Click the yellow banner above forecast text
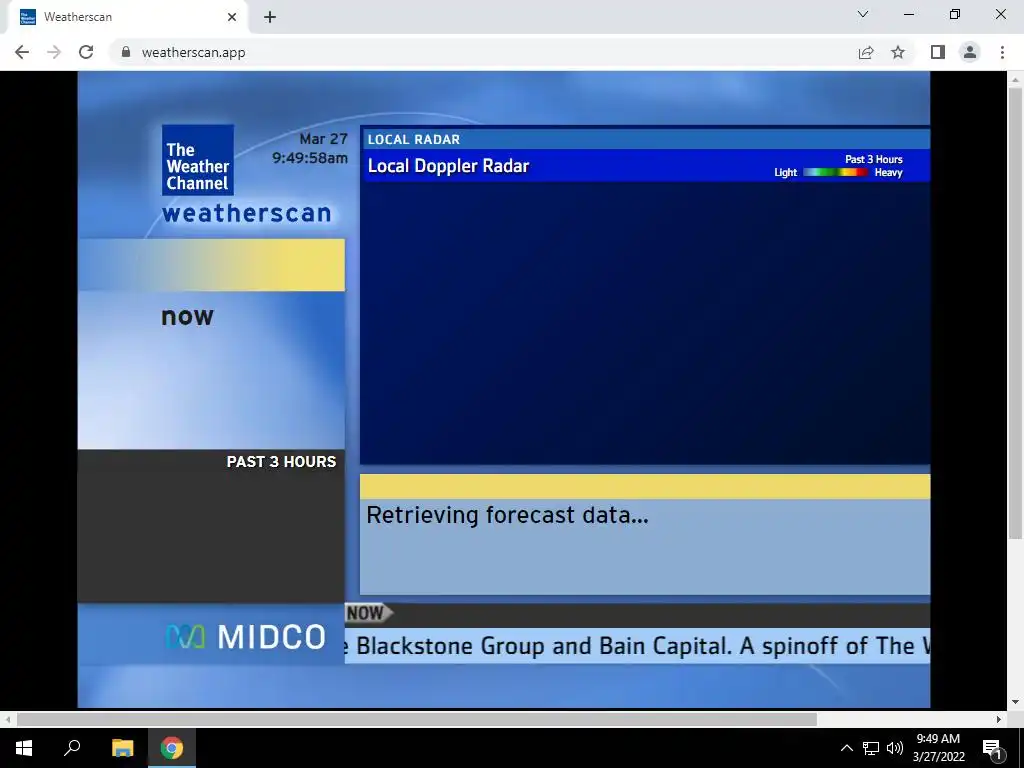The width and height of the screenshot is (1024, 768). tap(645, 487)
